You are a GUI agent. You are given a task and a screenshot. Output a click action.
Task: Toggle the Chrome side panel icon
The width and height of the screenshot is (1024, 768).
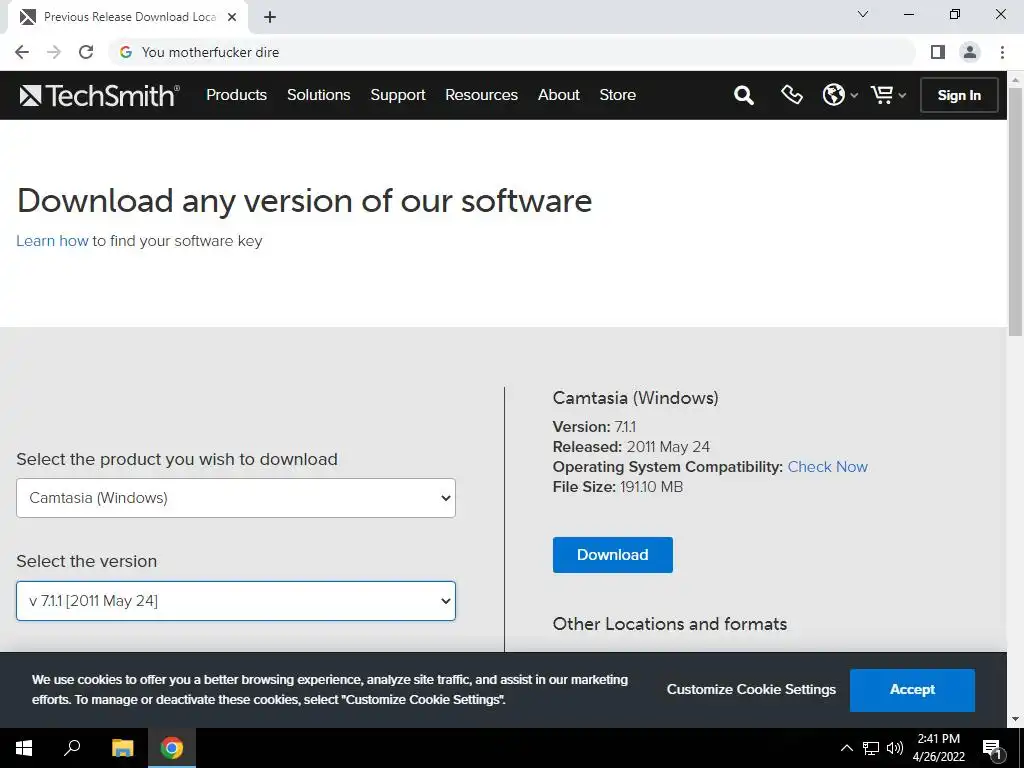tap(938, 52)
